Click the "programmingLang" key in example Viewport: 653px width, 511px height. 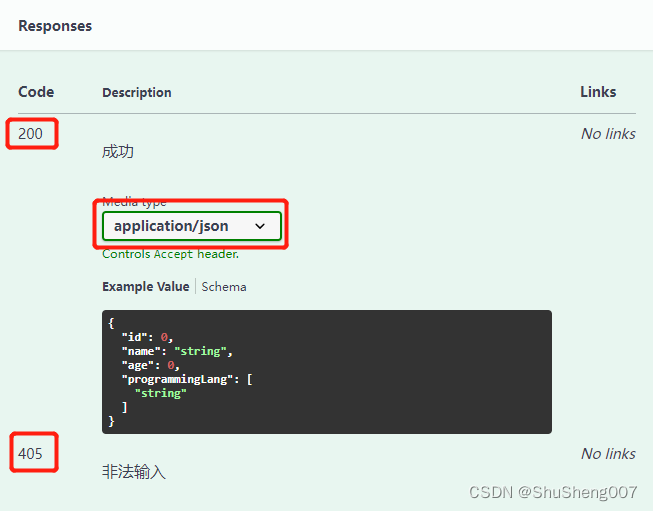click(180, 379)
